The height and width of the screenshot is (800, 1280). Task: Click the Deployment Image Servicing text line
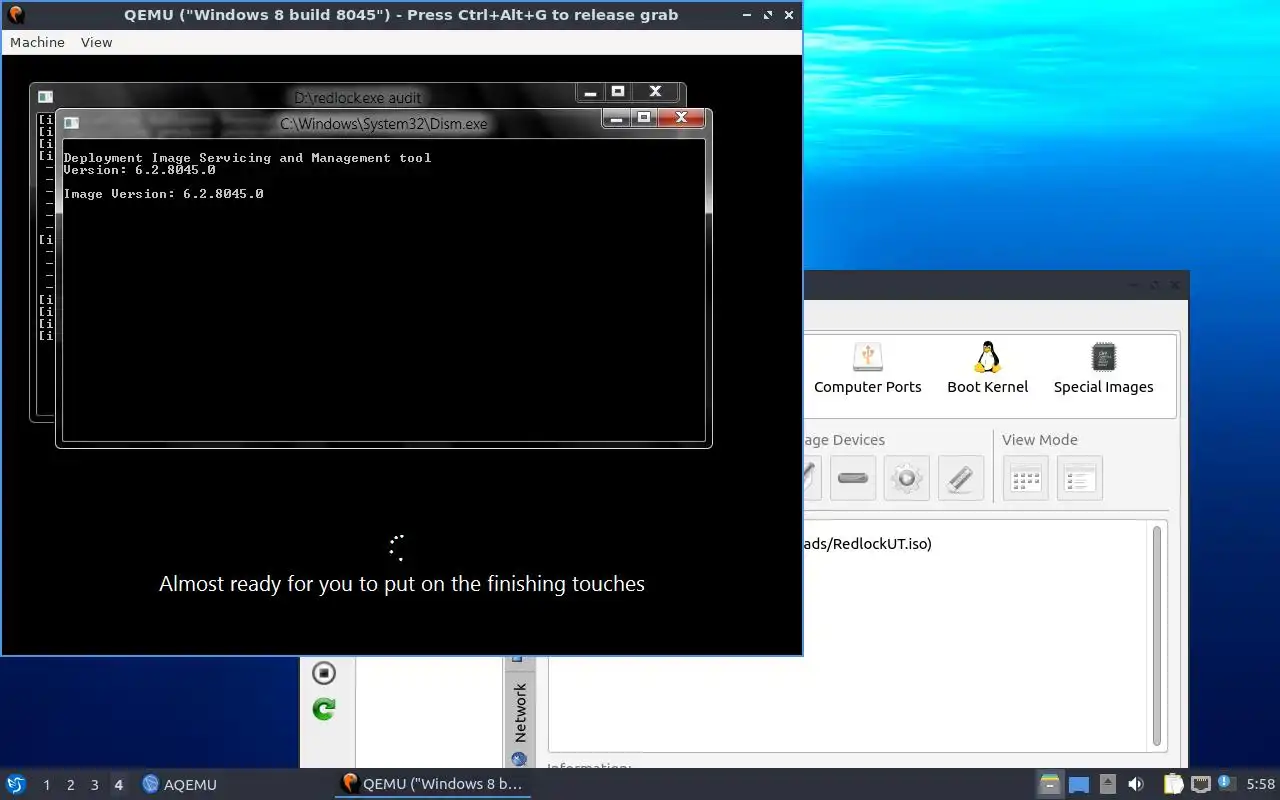pyautogui.click(x=247, y=158)
